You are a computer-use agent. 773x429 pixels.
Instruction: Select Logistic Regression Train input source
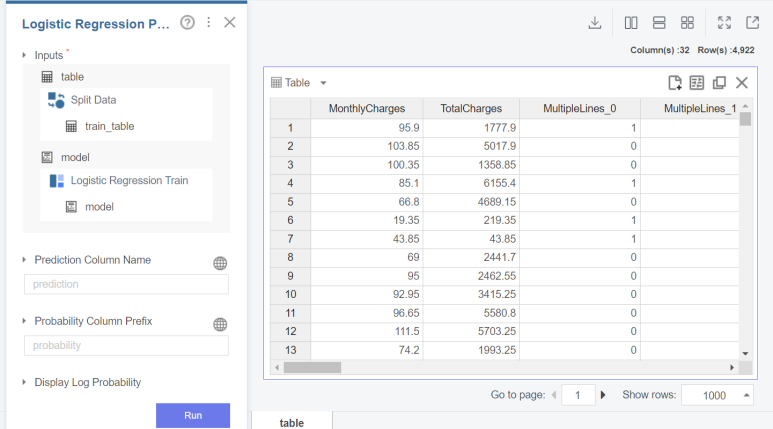tap(129, 181)
